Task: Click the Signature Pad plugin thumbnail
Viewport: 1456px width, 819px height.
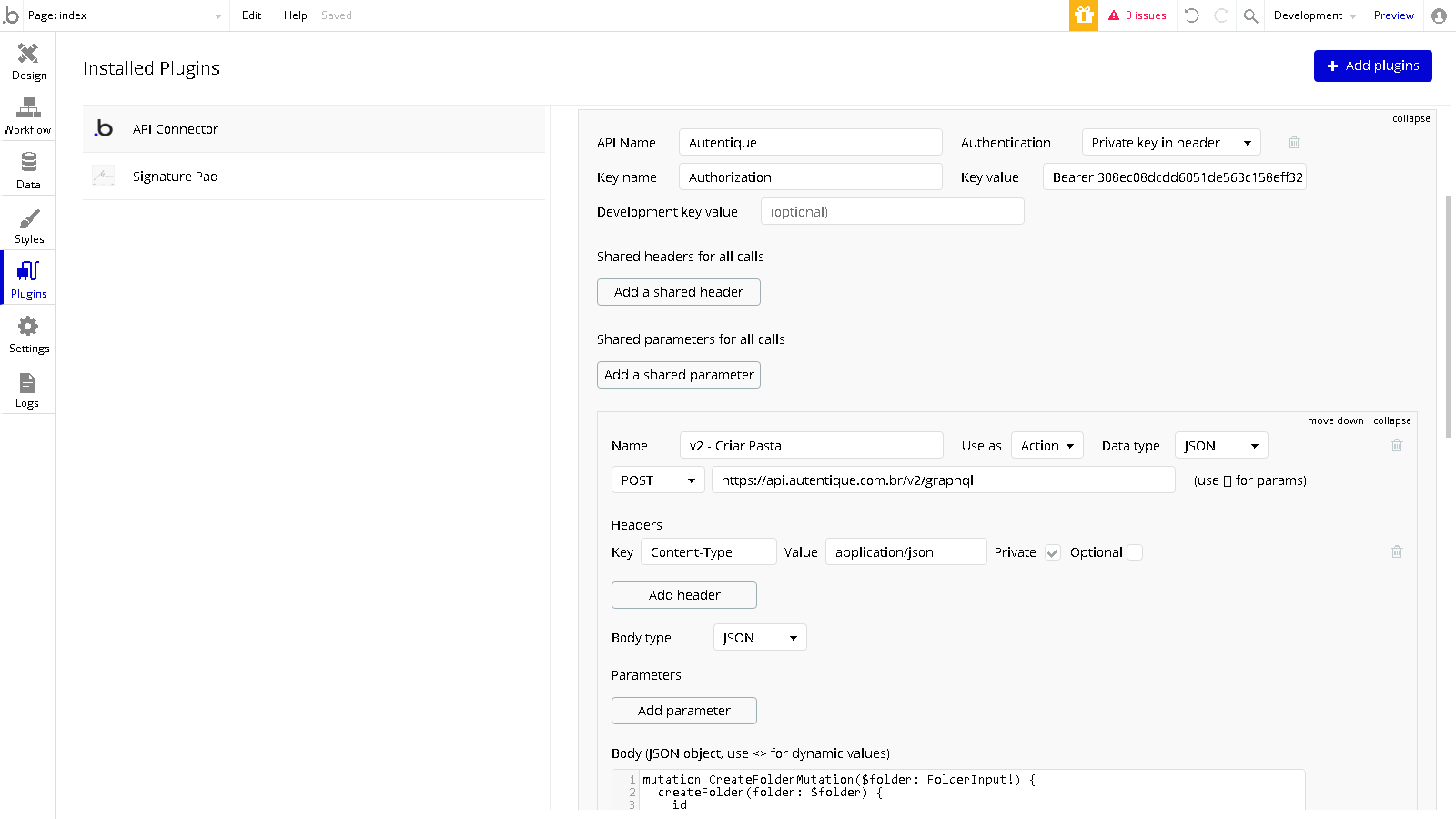Action: [104, 177]
